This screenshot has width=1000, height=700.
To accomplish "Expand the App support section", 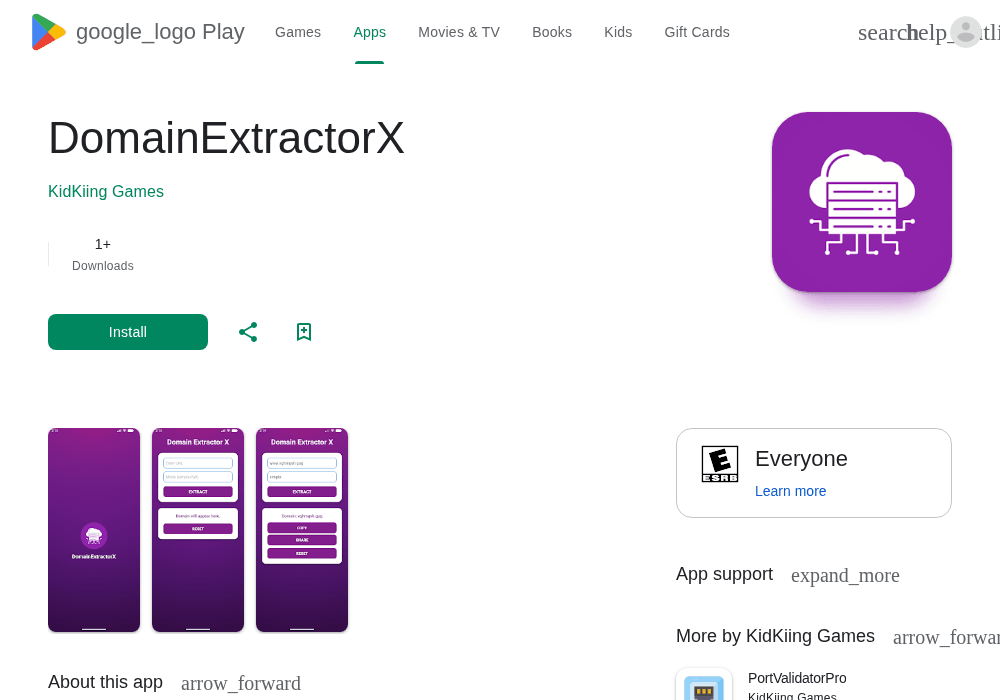I will click(x=845, y=575).
